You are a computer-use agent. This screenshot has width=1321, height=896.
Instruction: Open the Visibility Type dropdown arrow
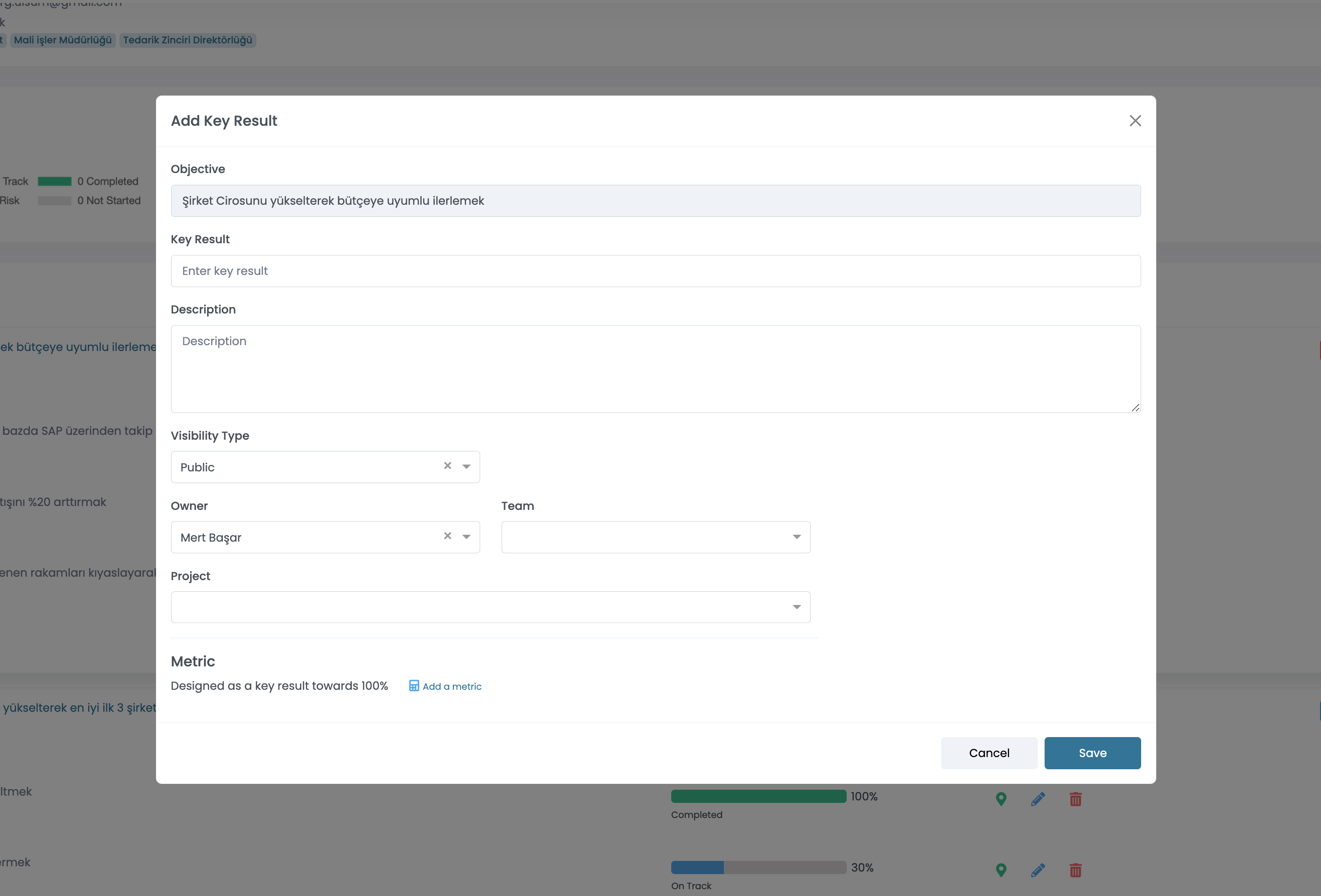pyautogui.click(x=466, y=467)
